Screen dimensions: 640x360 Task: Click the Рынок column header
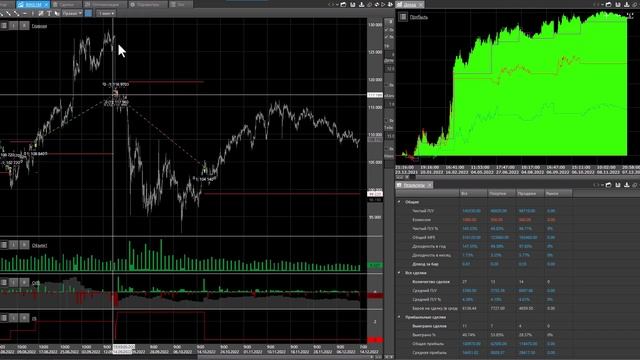click(558, 193)
